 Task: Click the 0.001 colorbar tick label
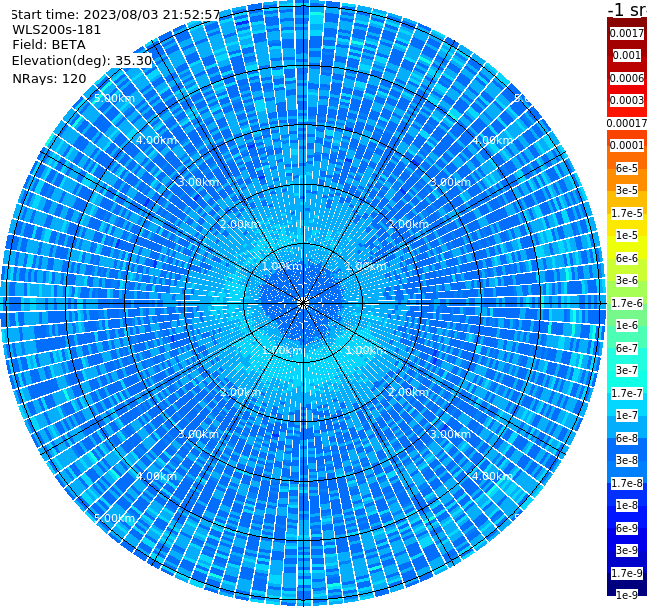(627, 56)
